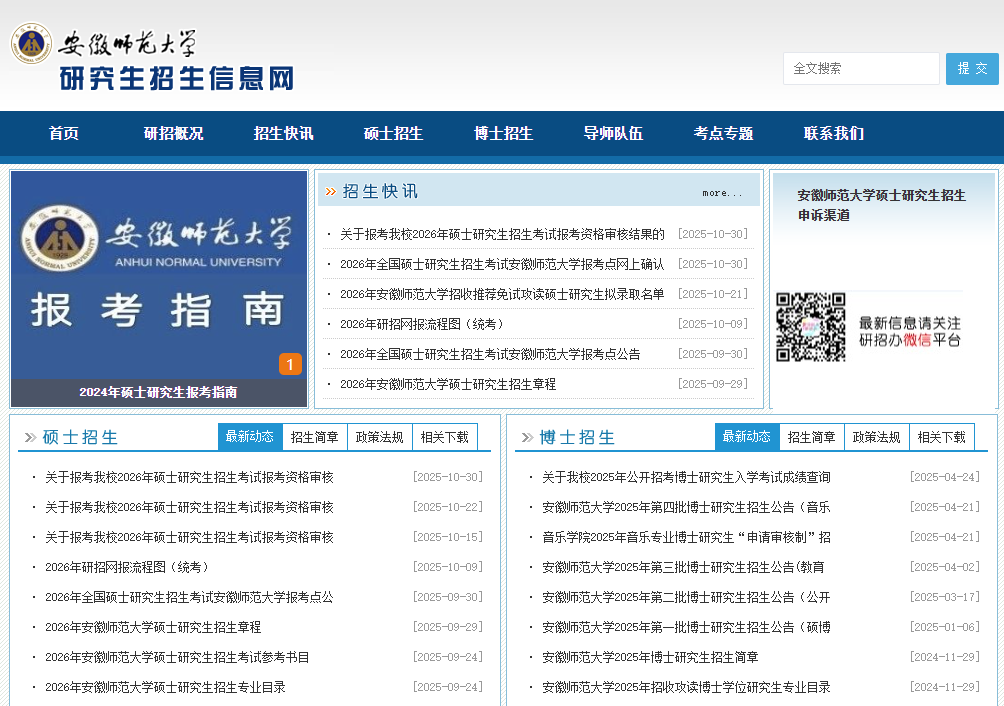1004x706 pixels.
Task: Click the 2024年硕士研究生报考指南 caption
Action: click(158, 392)
